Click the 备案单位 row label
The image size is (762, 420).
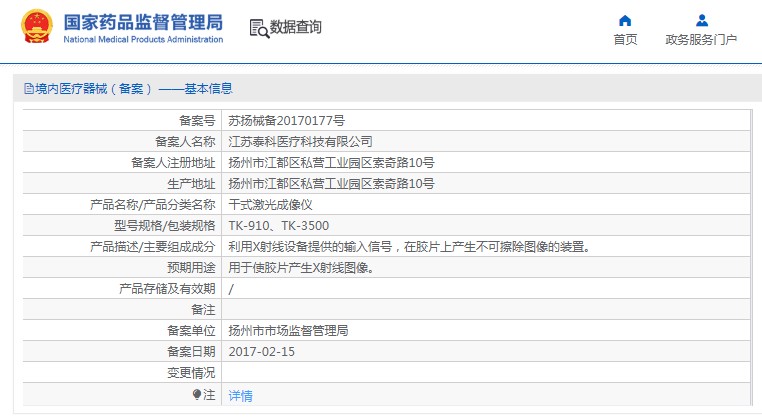(191, 331)
